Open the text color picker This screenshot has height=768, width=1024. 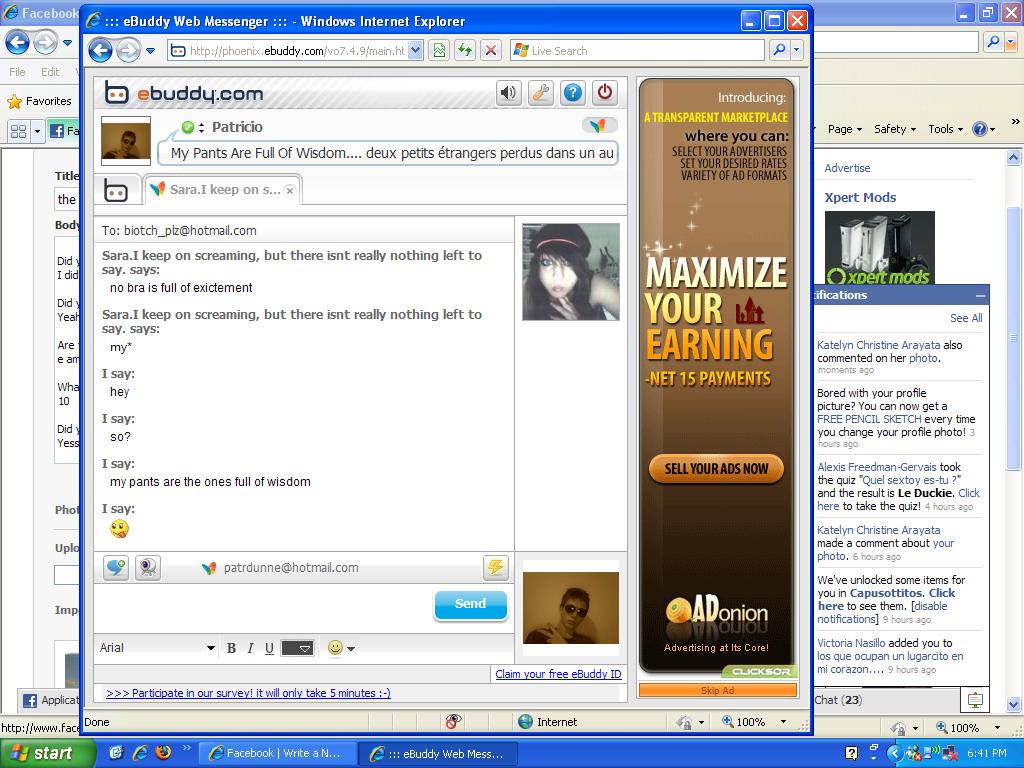pyautogui.click(x=297, y=648)
